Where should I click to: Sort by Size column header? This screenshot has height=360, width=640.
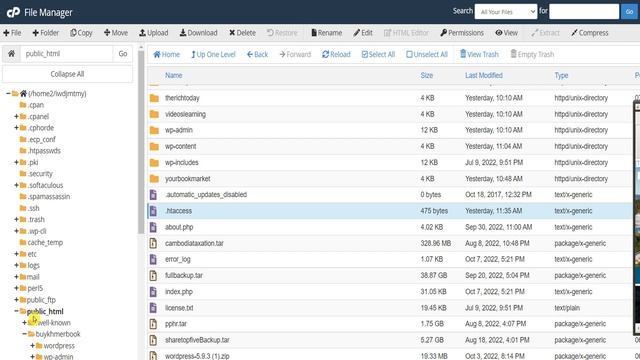(427, 75)
